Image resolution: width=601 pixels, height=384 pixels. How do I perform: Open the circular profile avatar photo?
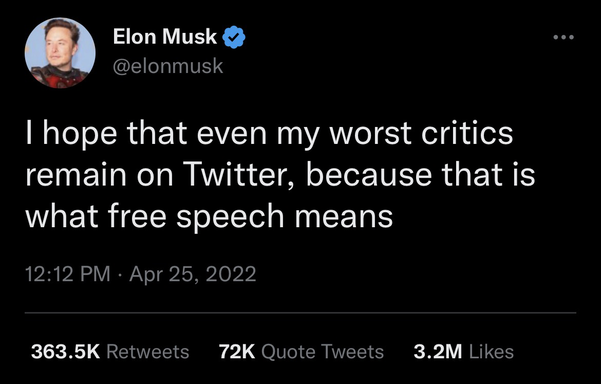60,53
